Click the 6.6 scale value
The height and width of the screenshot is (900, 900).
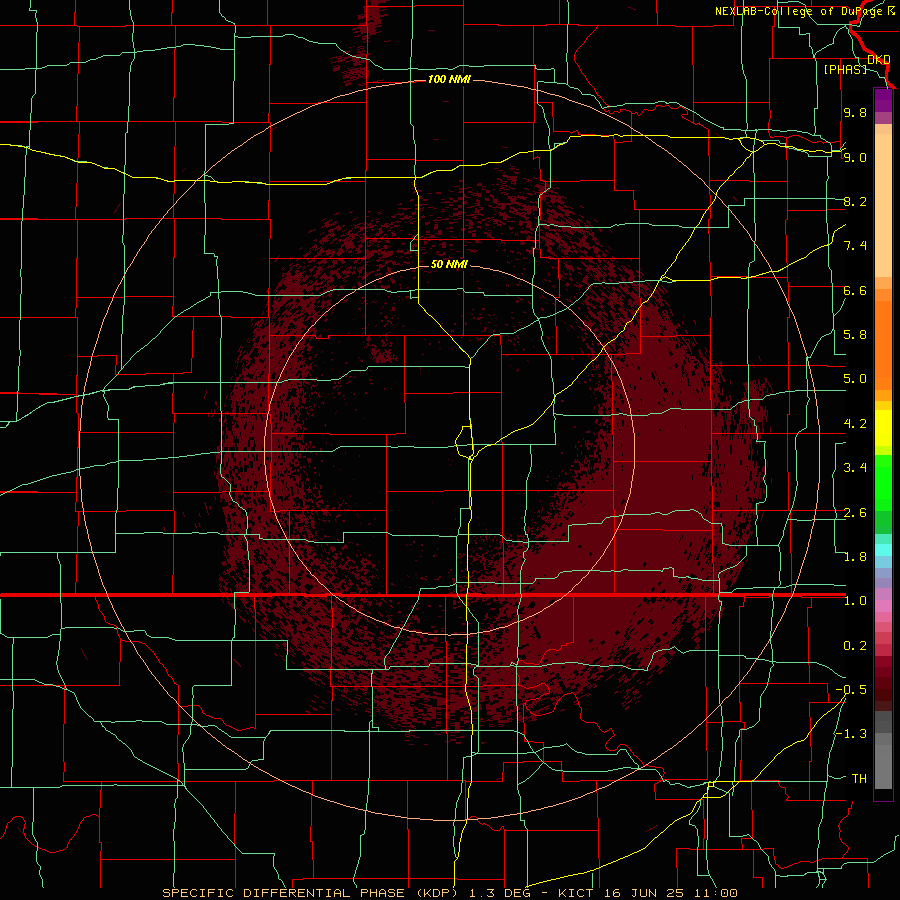(x=855, y=290)
